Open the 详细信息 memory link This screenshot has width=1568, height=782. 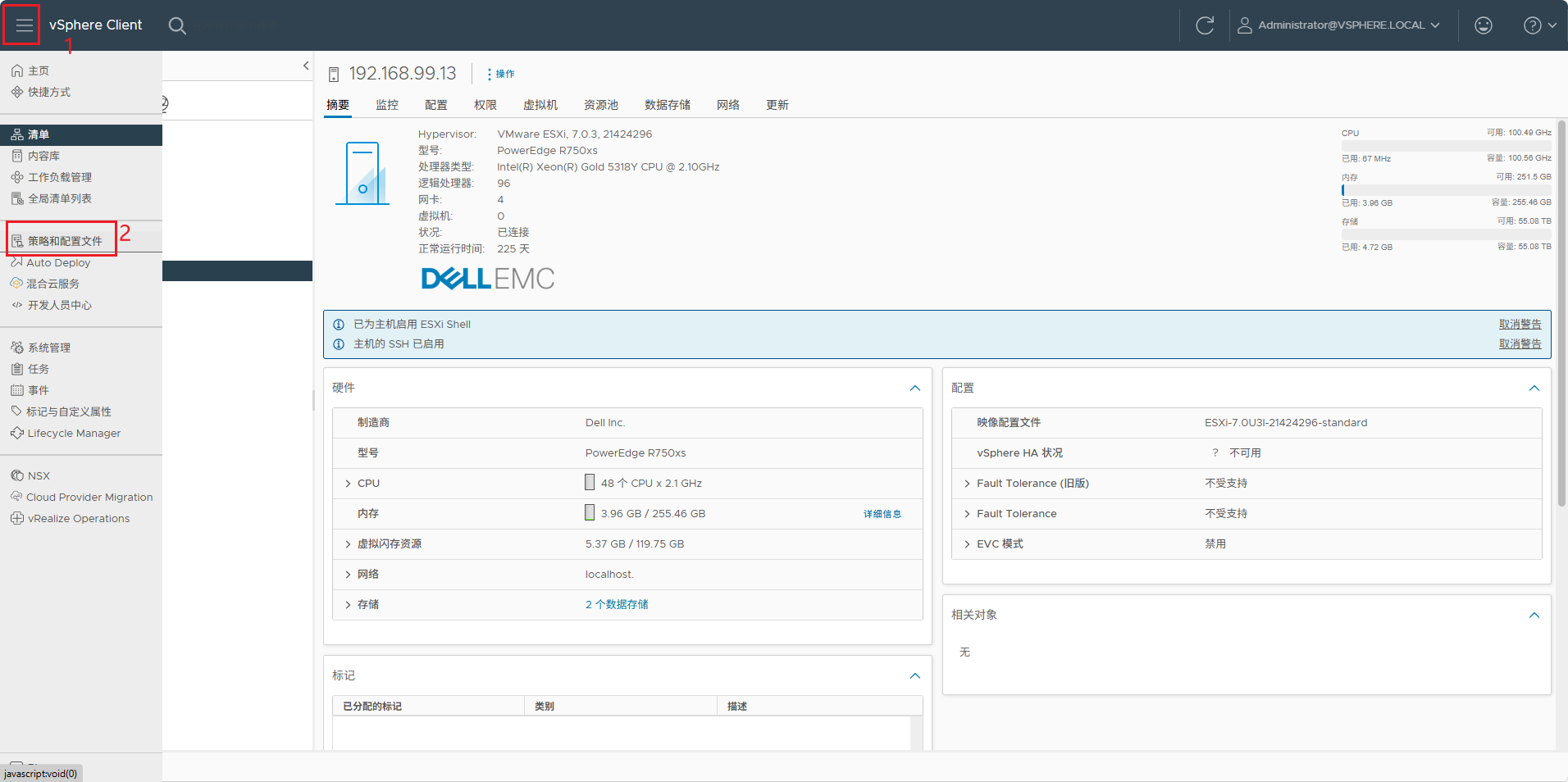tap(882, 514)
